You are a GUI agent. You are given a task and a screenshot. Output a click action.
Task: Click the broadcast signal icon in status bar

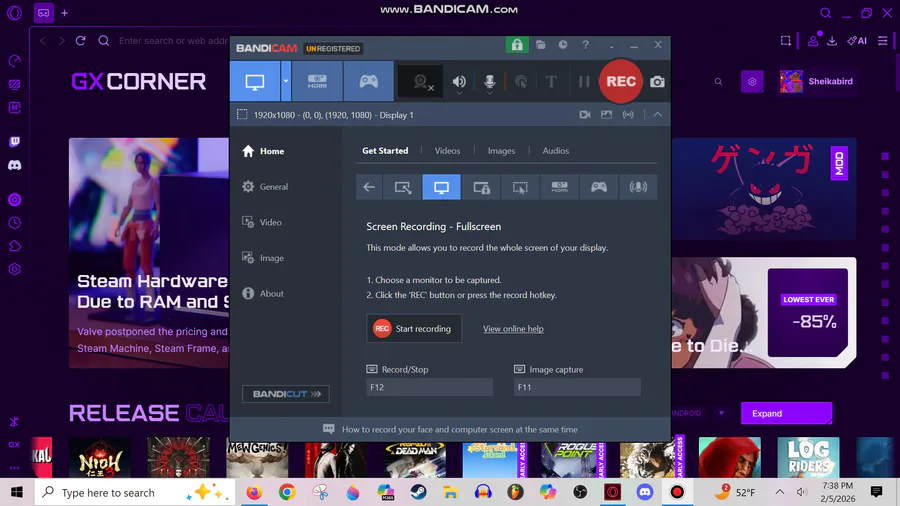click(628, 115)
